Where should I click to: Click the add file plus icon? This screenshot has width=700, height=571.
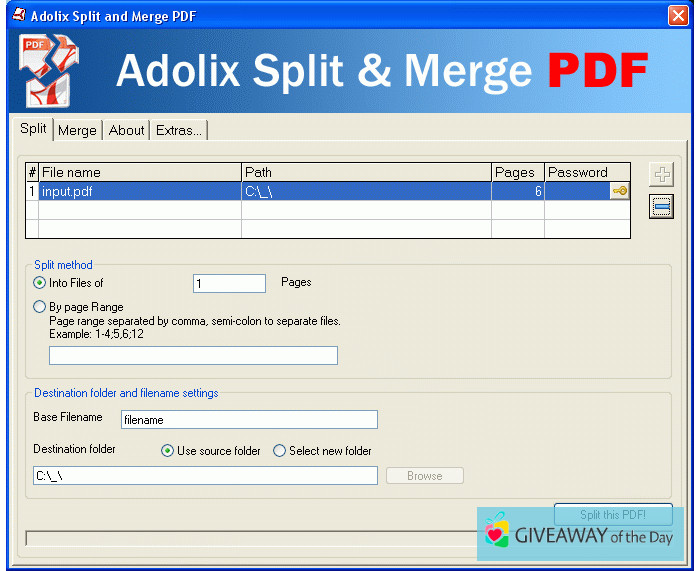click(x=661, y=175)
